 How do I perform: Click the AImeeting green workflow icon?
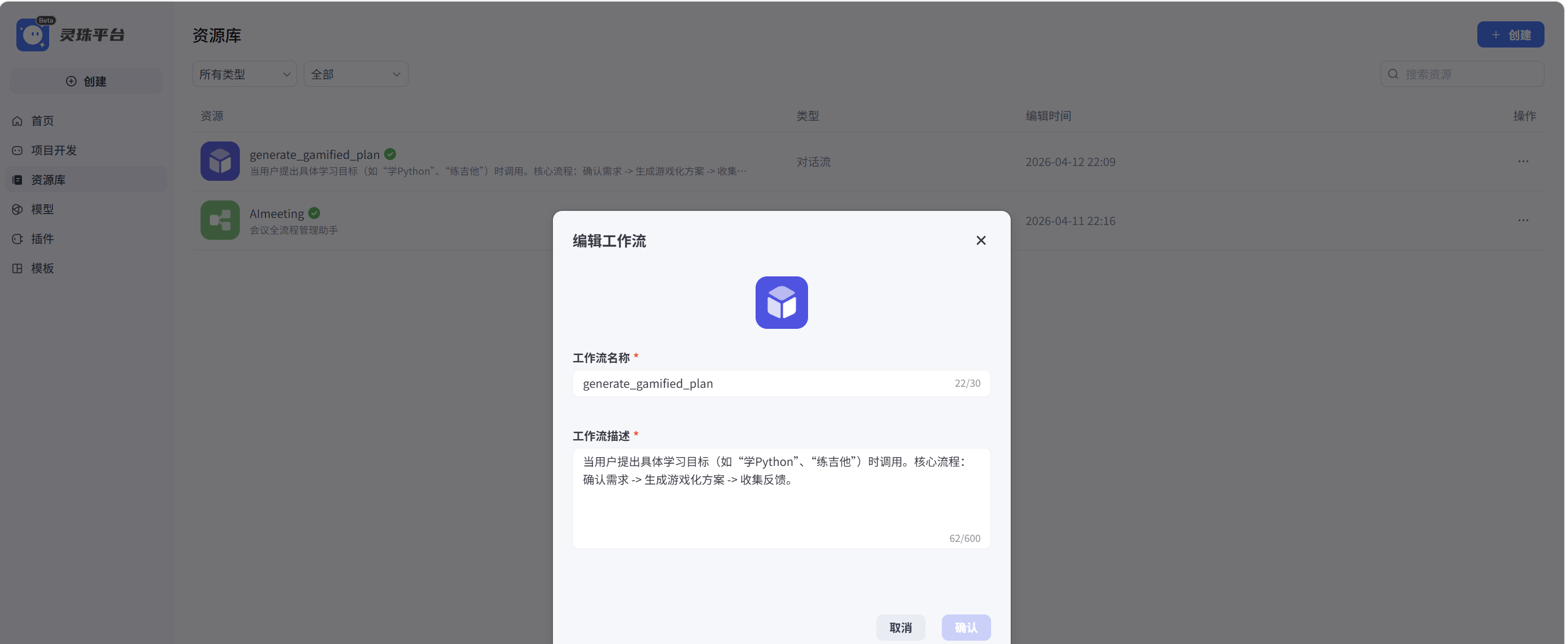(x=220, y=220)
